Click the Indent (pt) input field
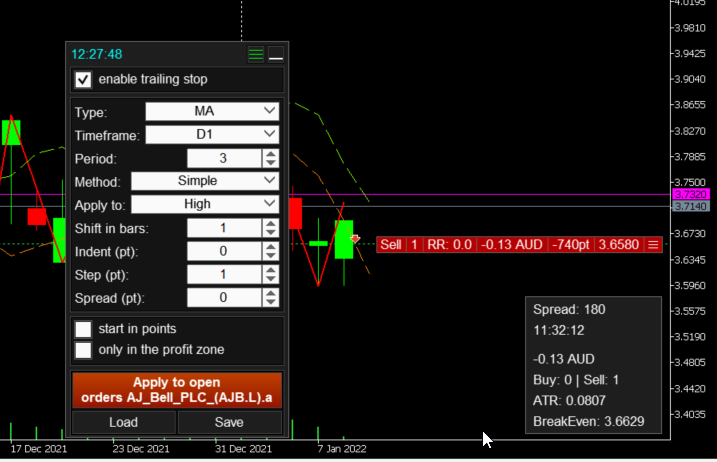Image resolution: width=717 pixels, height=462 pixels. 224,251
